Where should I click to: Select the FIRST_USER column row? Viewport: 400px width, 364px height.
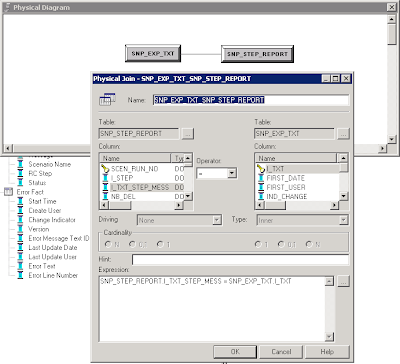pyautogui.click(x=298, y=187)
